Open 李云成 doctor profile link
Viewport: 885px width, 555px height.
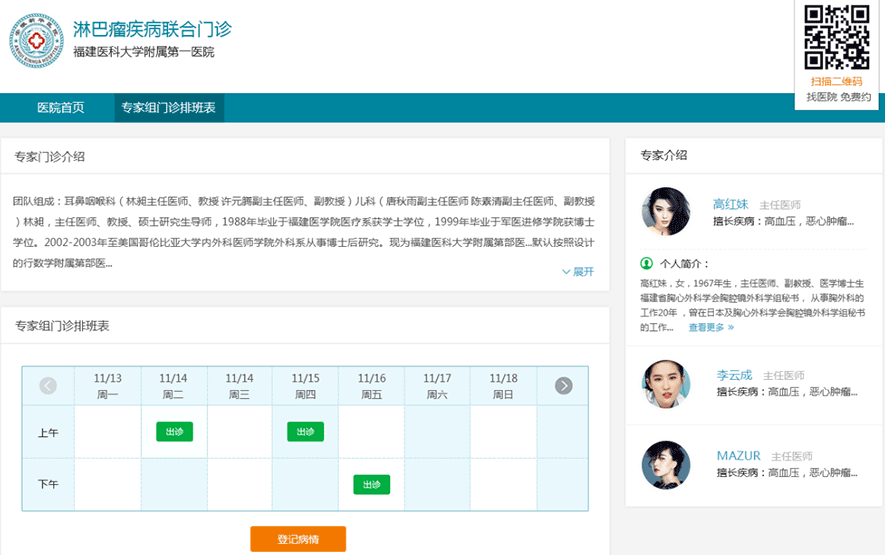tap(734, 375)
